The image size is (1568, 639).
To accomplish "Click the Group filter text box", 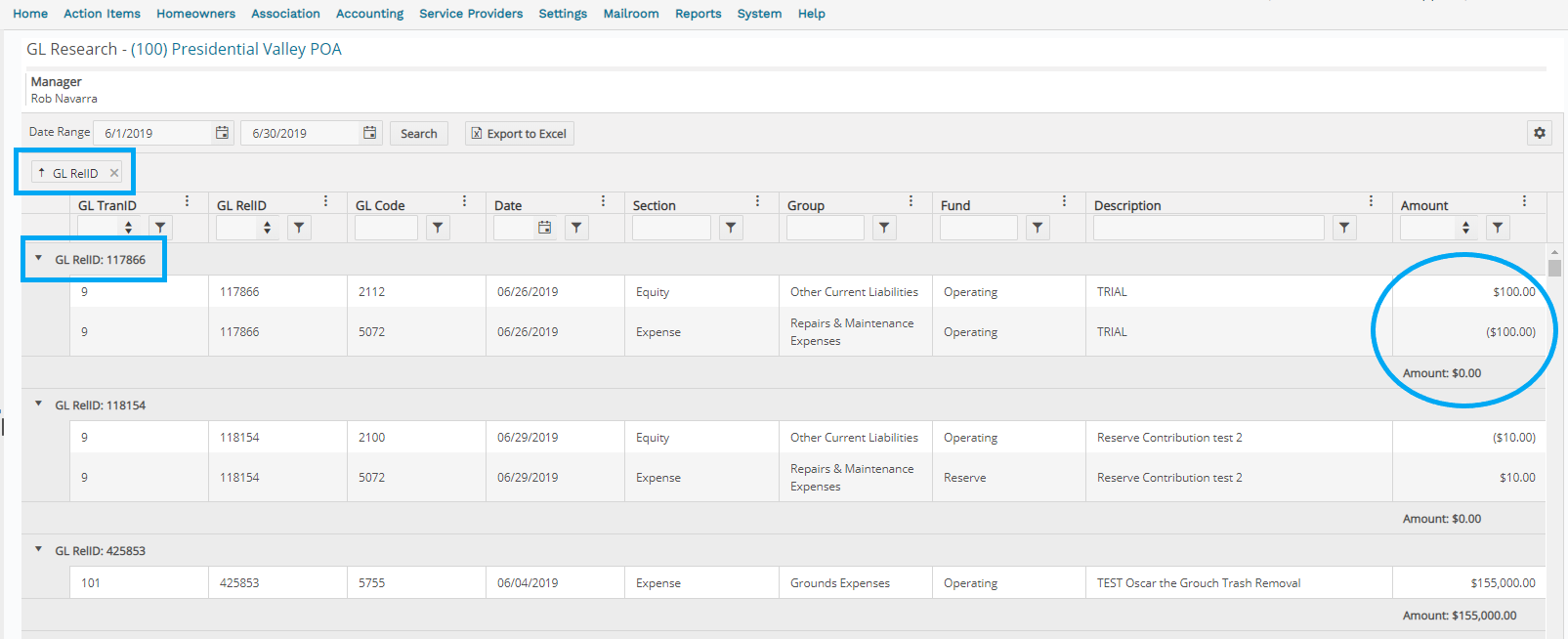I will (825, 228).
